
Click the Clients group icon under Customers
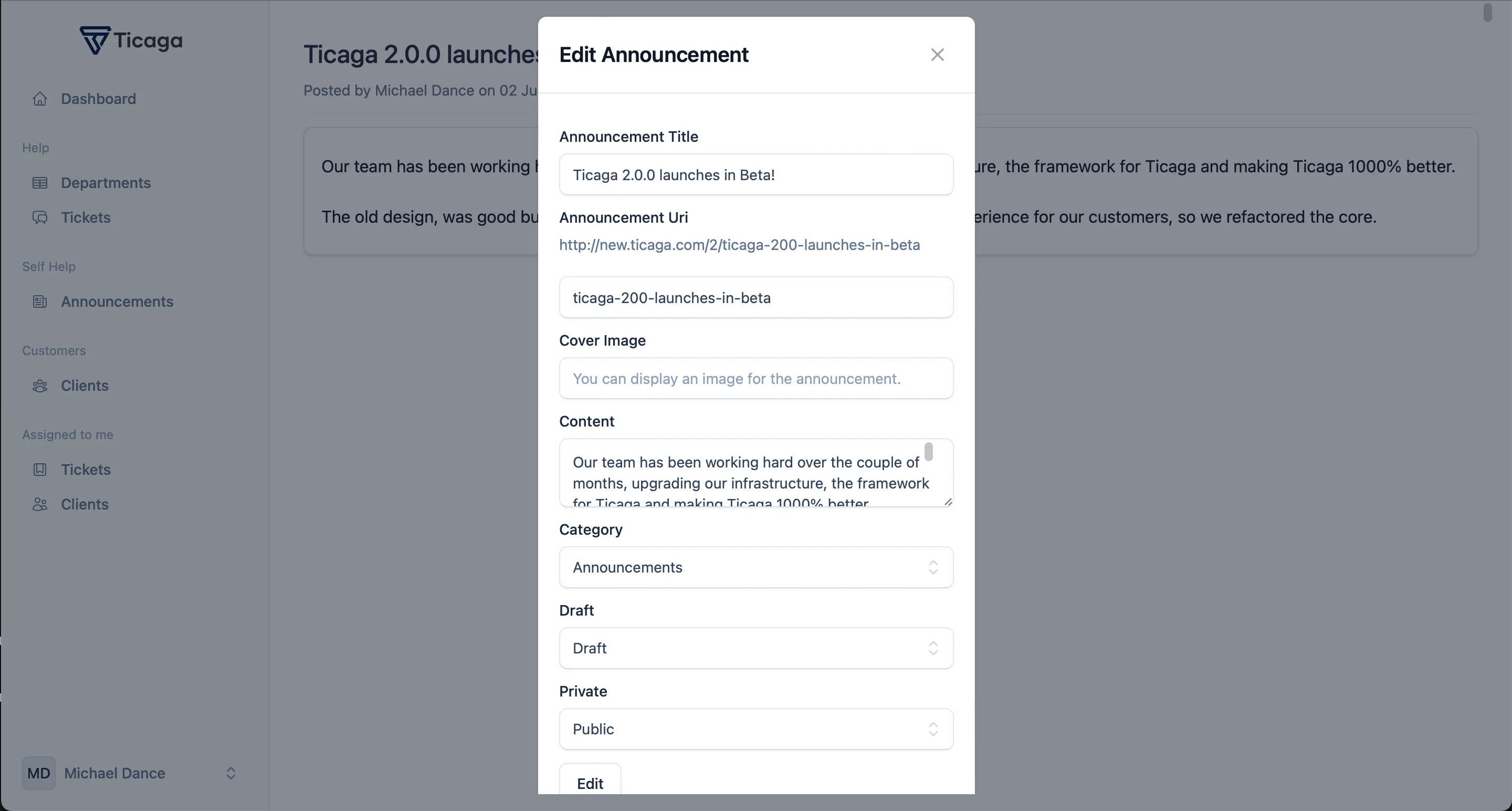coord(40,385)
